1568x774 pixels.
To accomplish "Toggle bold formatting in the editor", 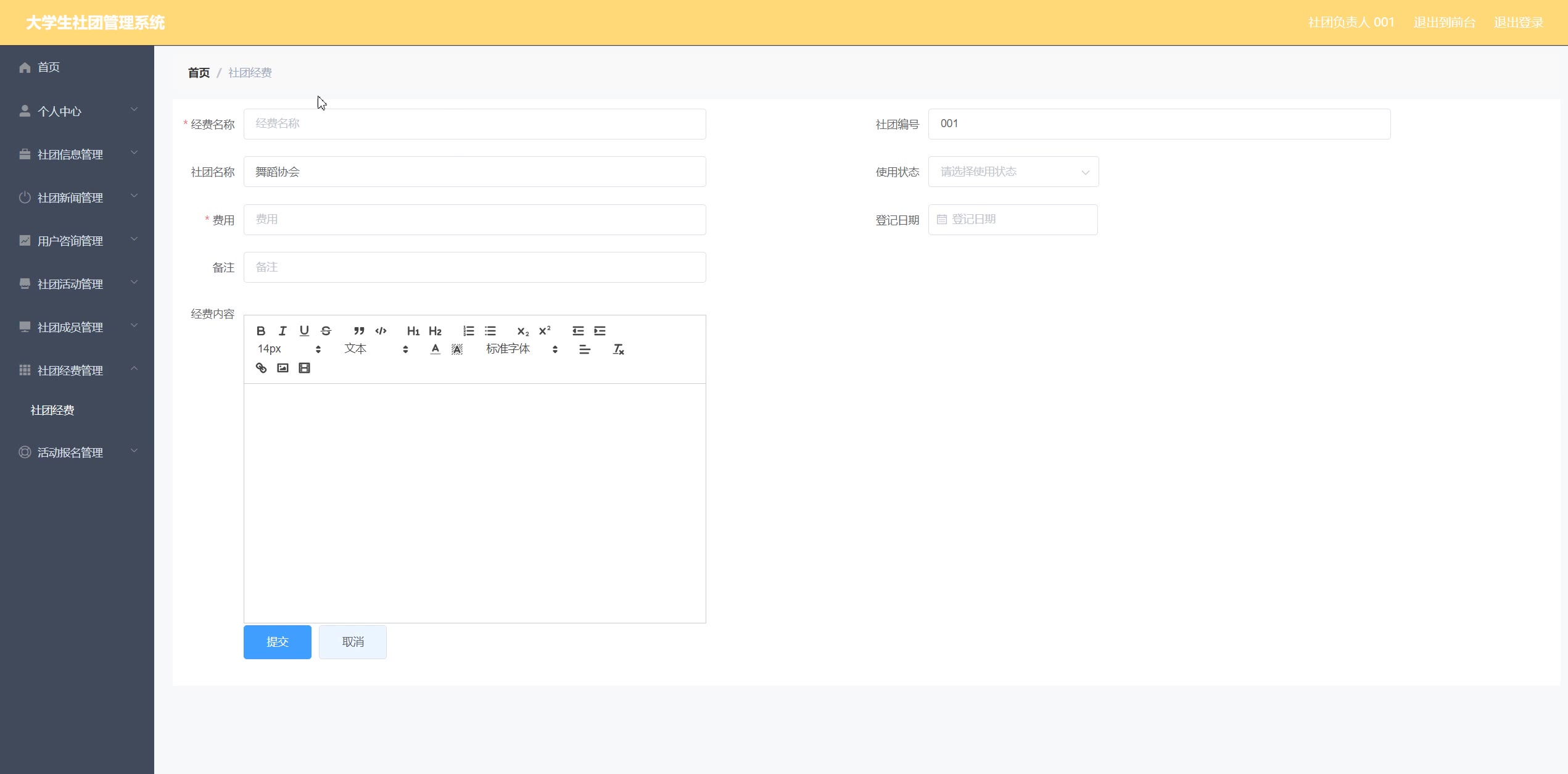I will point(261,331).
